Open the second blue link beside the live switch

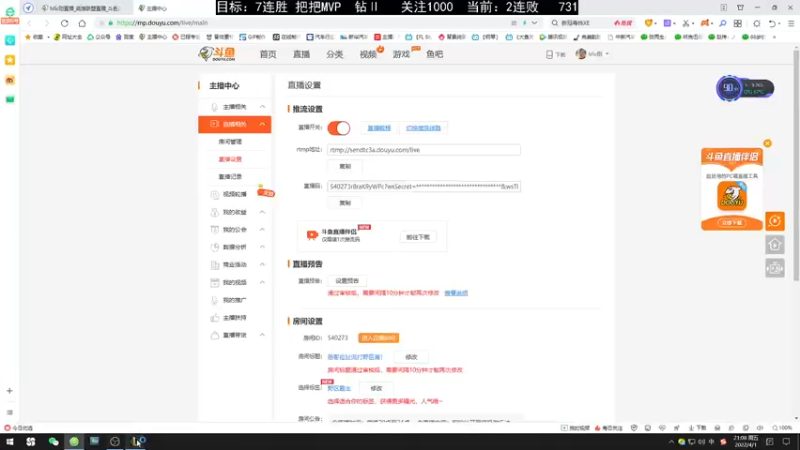(423, 128)
